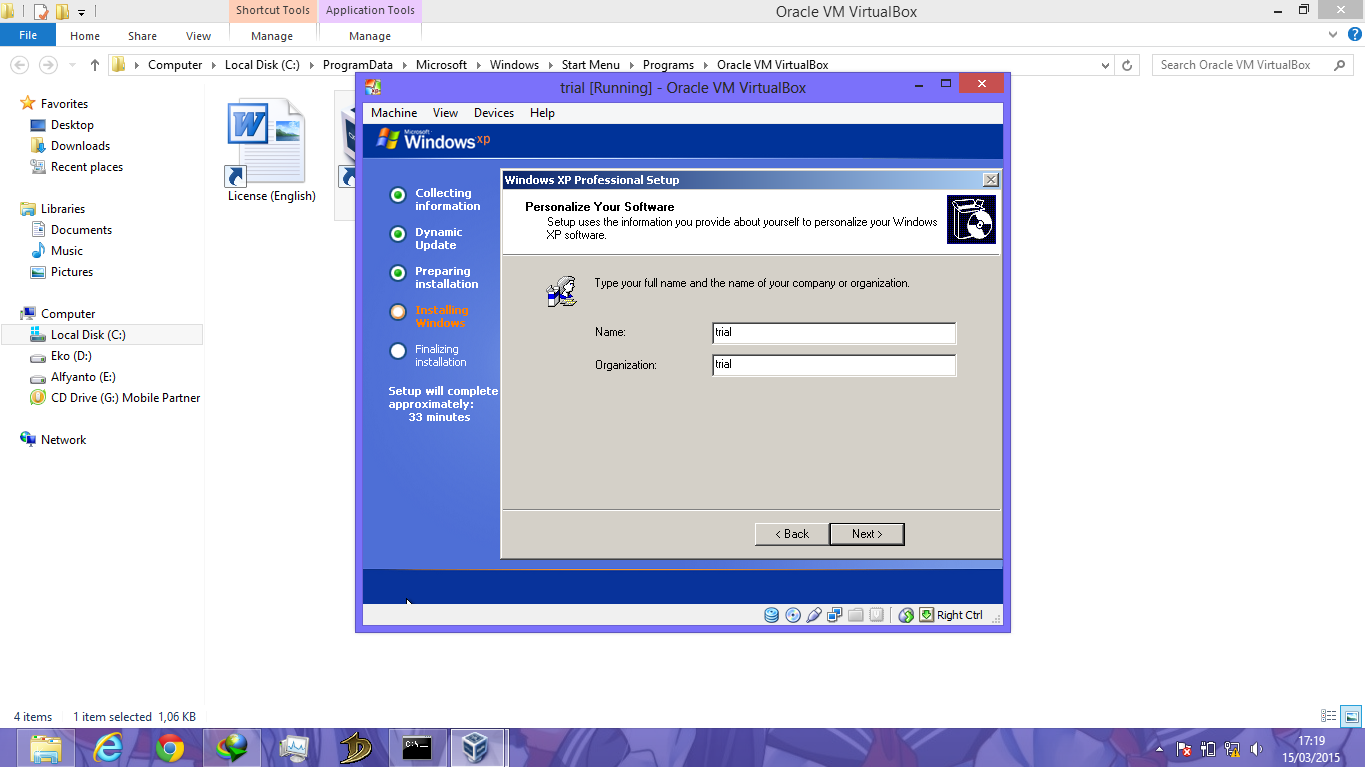This screenshot has width=1365, height=767.
Task: Click the VirtualBox window title bar icon
Action: click(x=372, y=87)
